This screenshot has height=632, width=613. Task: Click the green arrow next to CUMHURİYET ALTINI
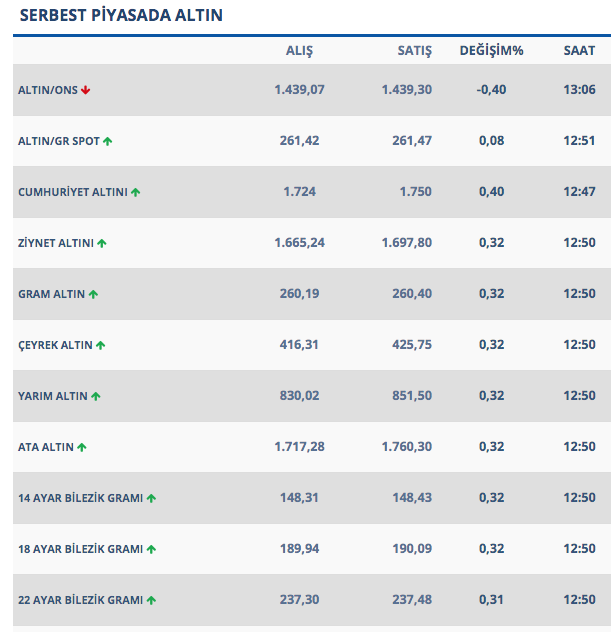coord(135,192)
